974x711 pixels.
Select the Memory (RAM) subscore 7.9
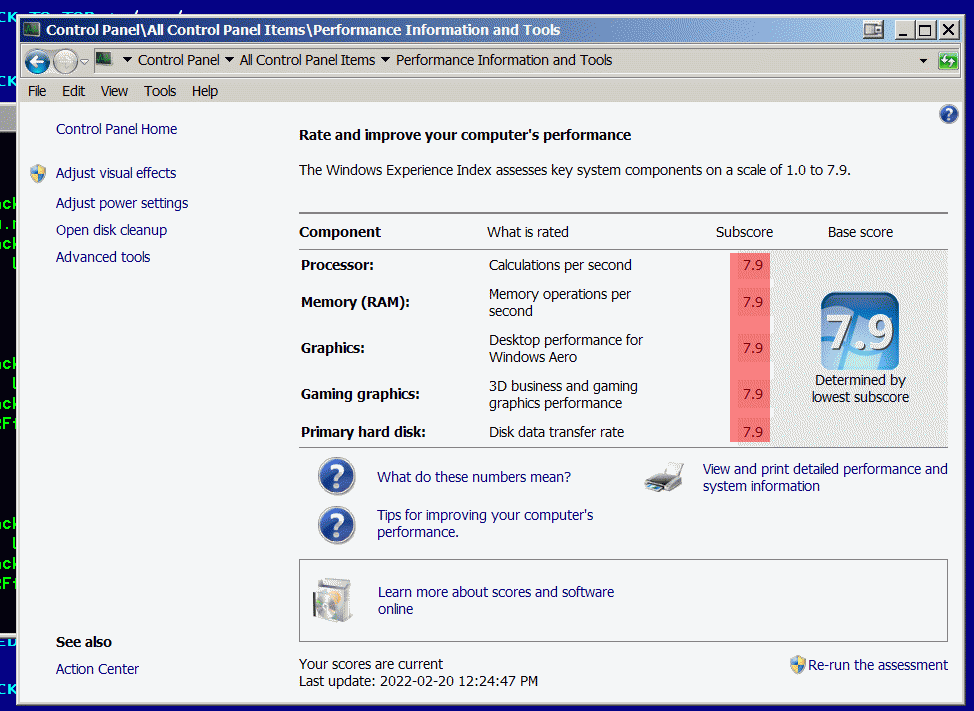[x=753, y=302]
